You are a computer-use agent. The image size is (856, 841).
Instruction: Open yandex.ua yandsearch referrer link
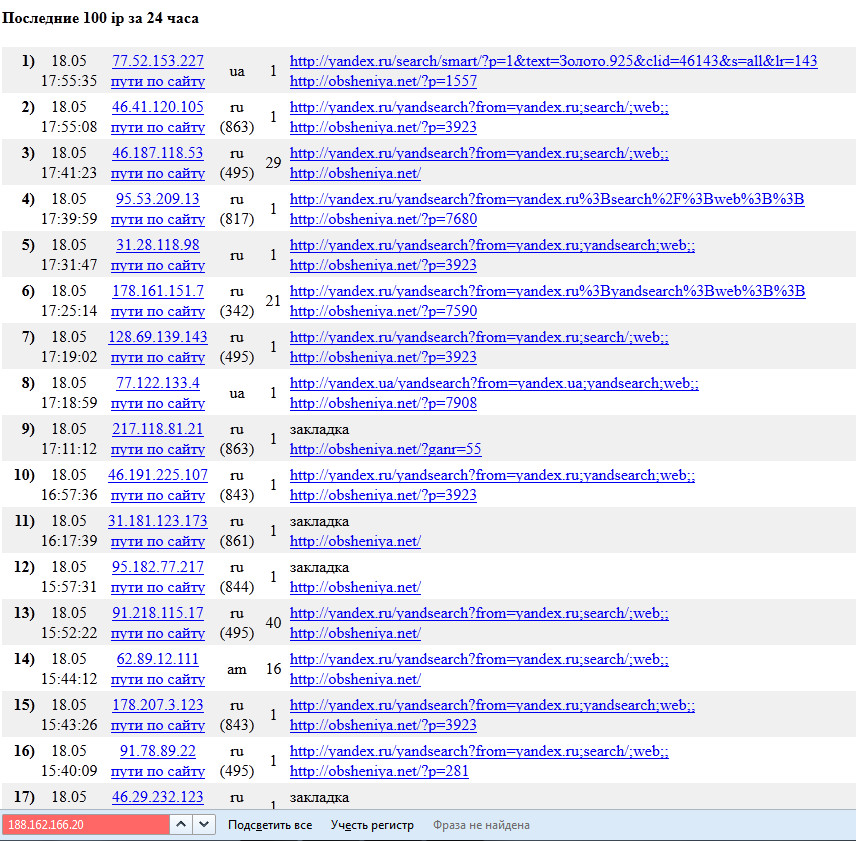tap(494, 383)
